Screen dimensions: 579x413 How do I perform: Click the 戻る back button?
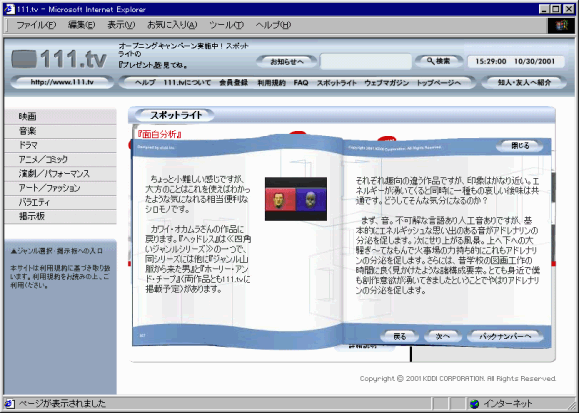400,336
